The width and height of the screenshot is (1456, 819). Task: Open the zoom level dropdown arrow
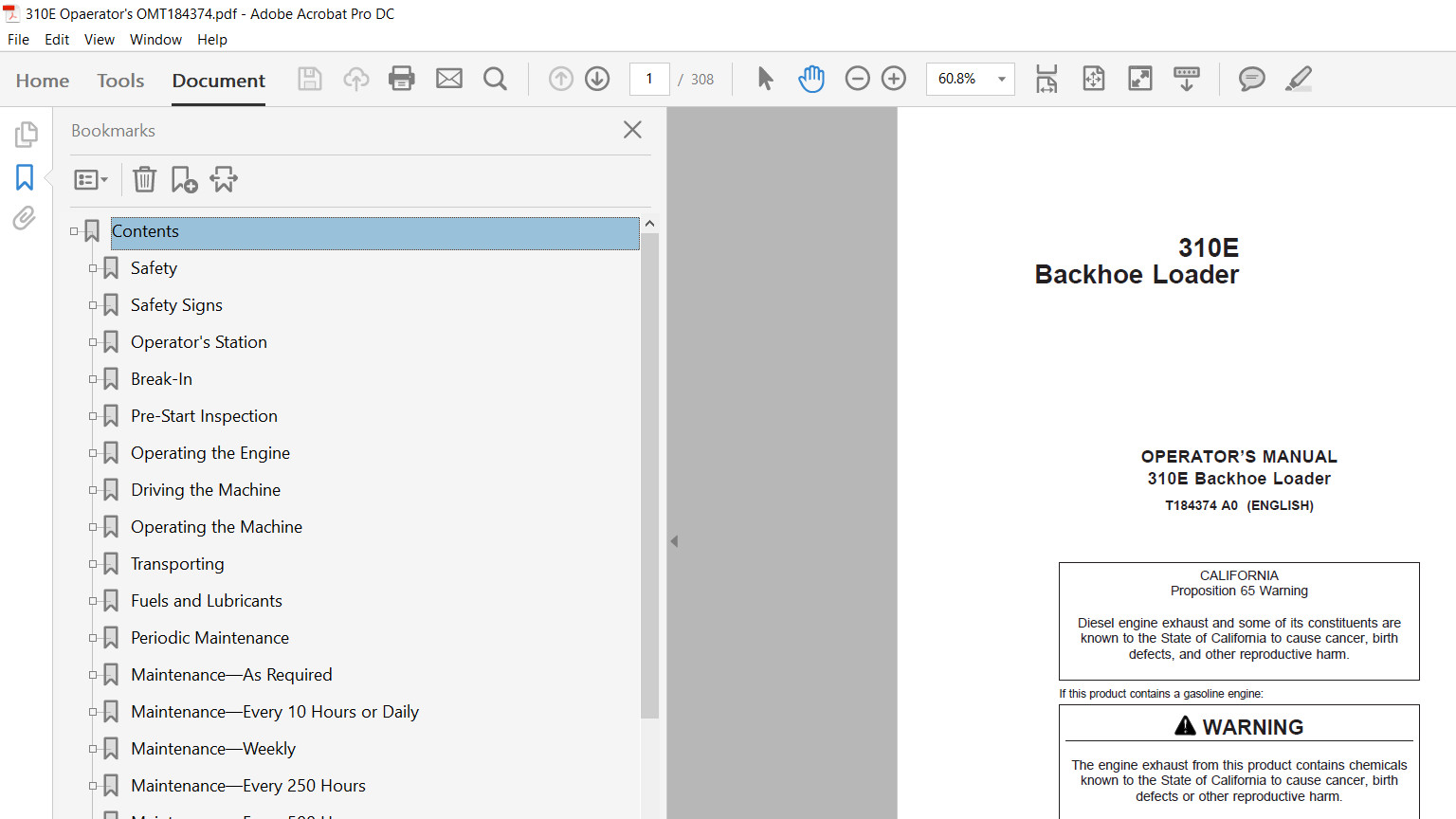pos(1002,79)
